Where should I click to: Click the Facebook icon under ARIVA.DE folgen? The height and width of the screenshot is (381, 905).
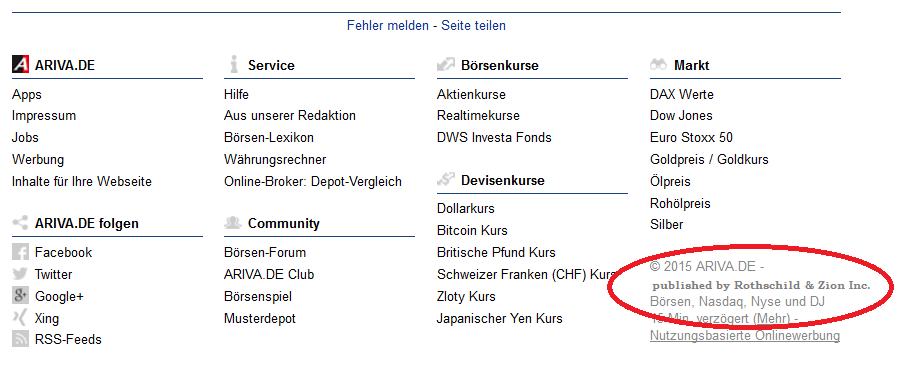[20, 252]
